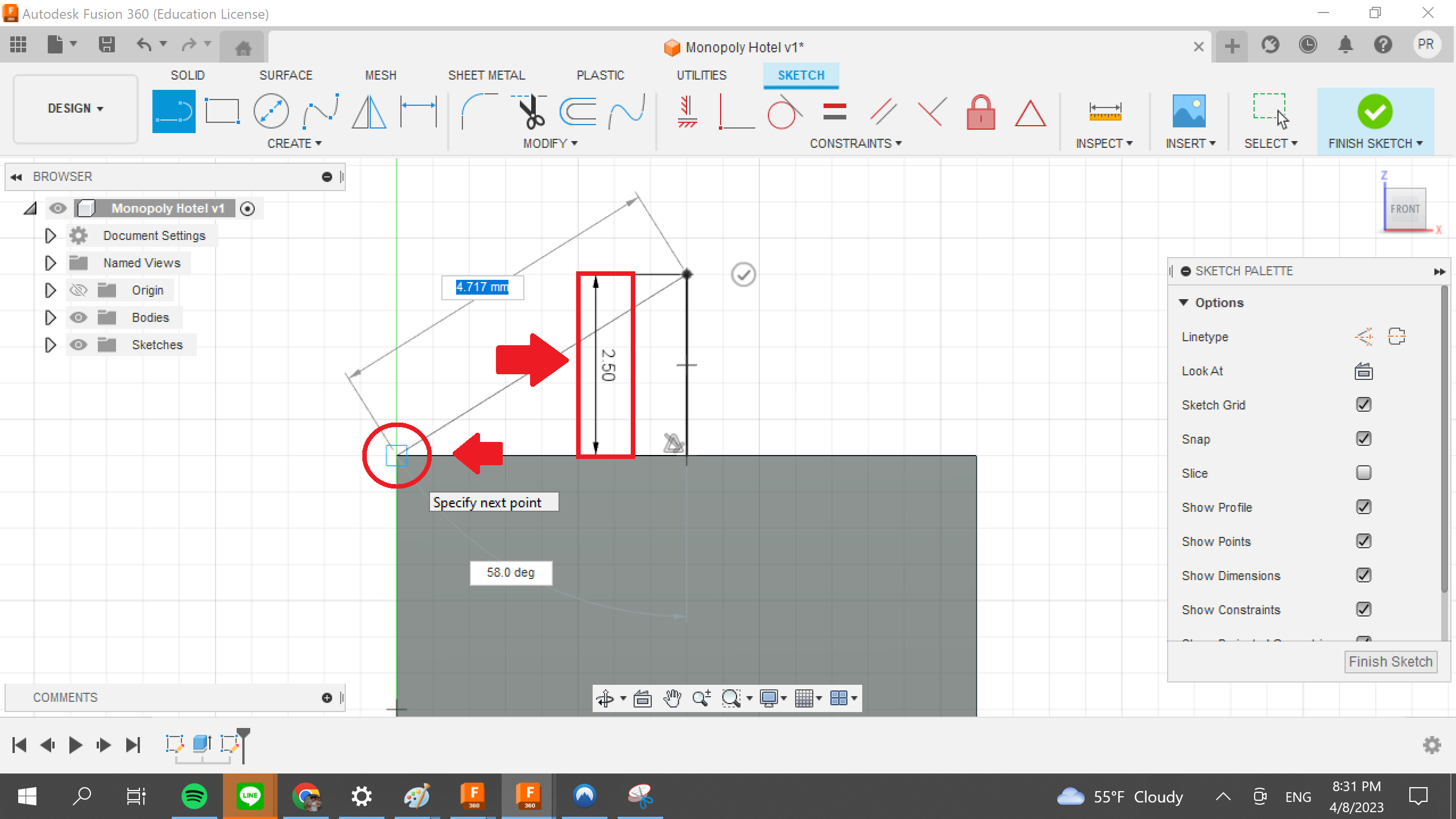The width and height of the screenshot is (1456, 819).
Task: Click the Window Select tool icon
Action: (1271, 111)
